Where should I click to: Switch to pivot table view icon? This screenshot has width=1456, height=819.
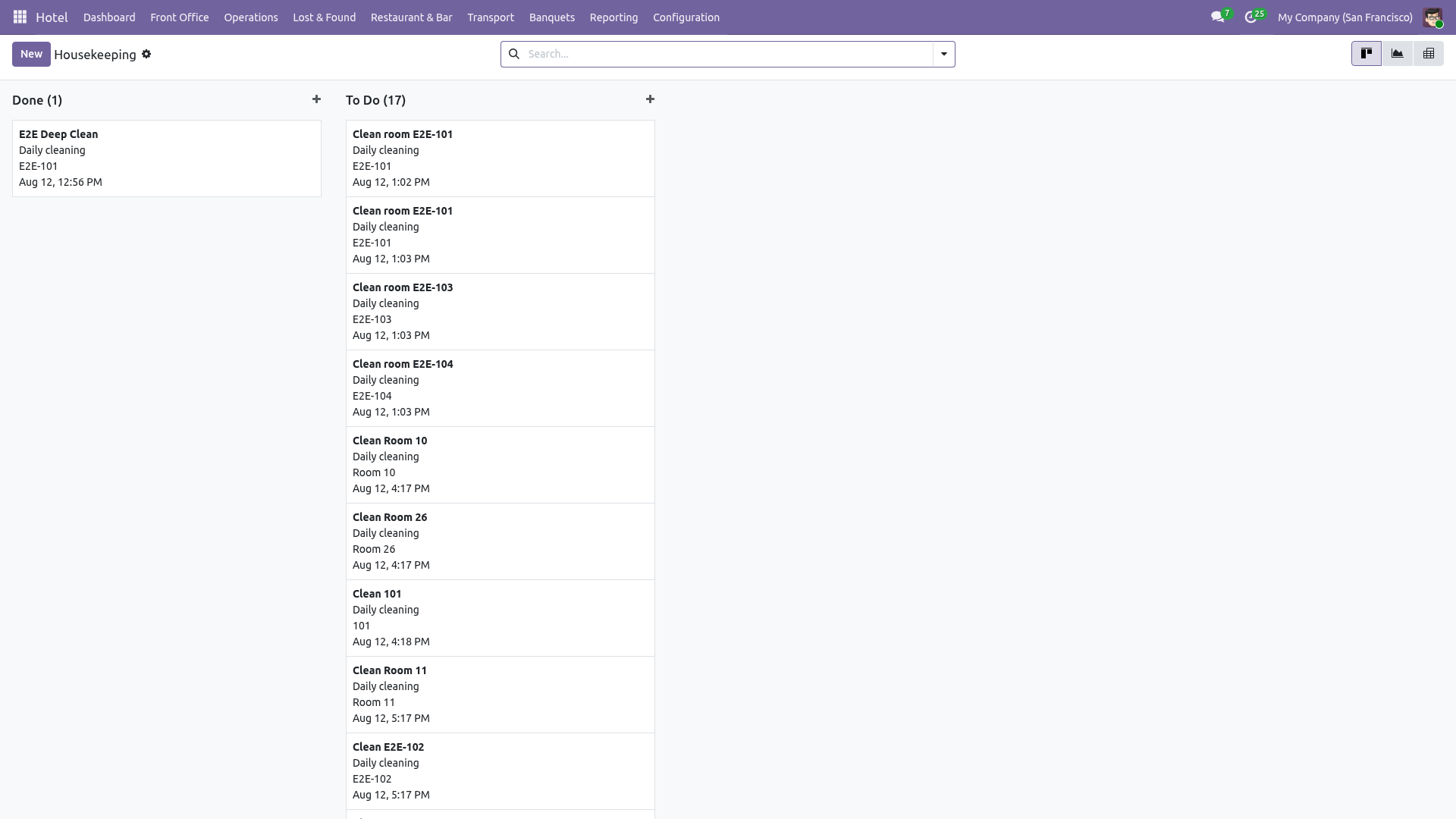1429,54
